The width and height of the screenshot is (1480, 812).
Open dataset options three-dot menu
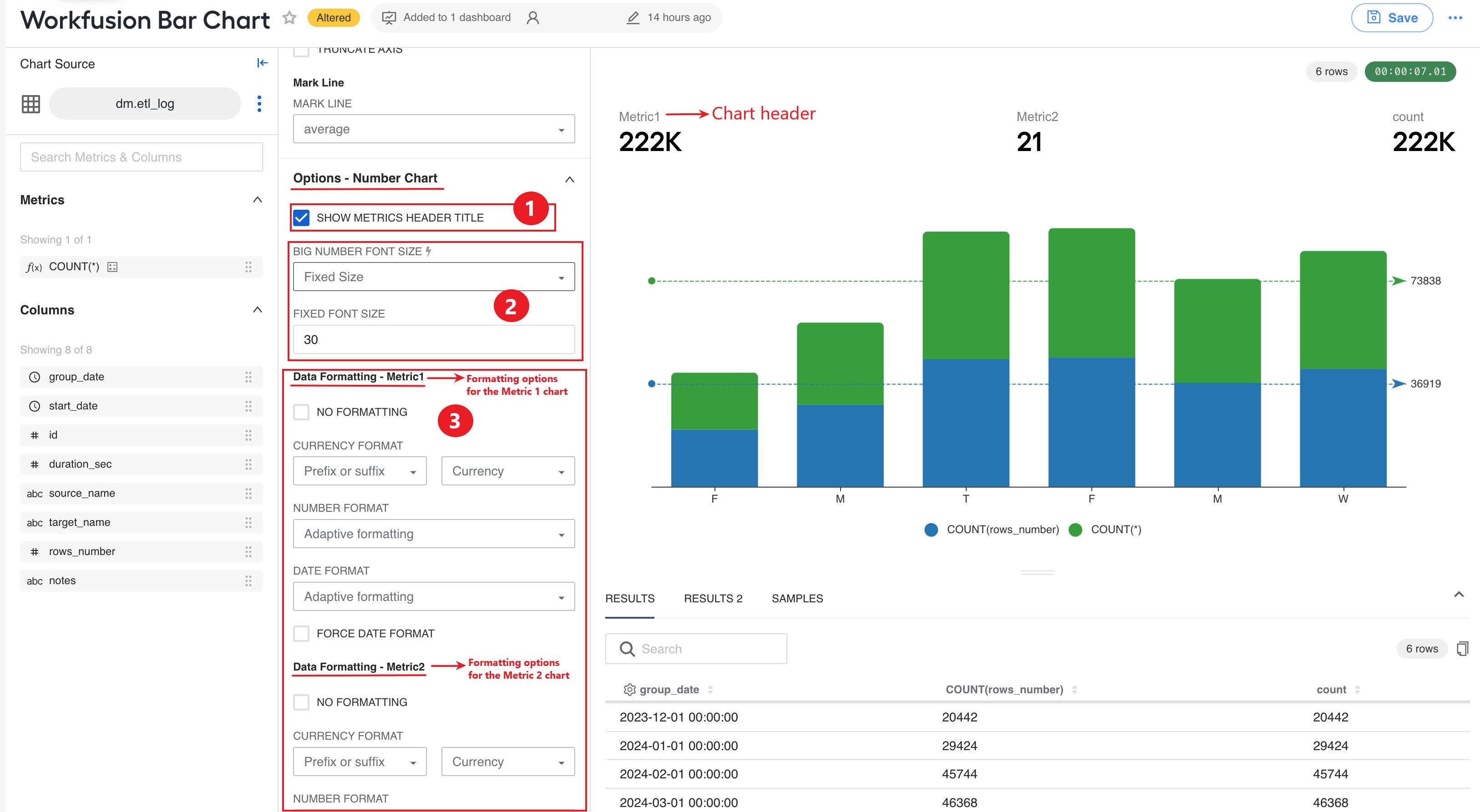(259, 103)
